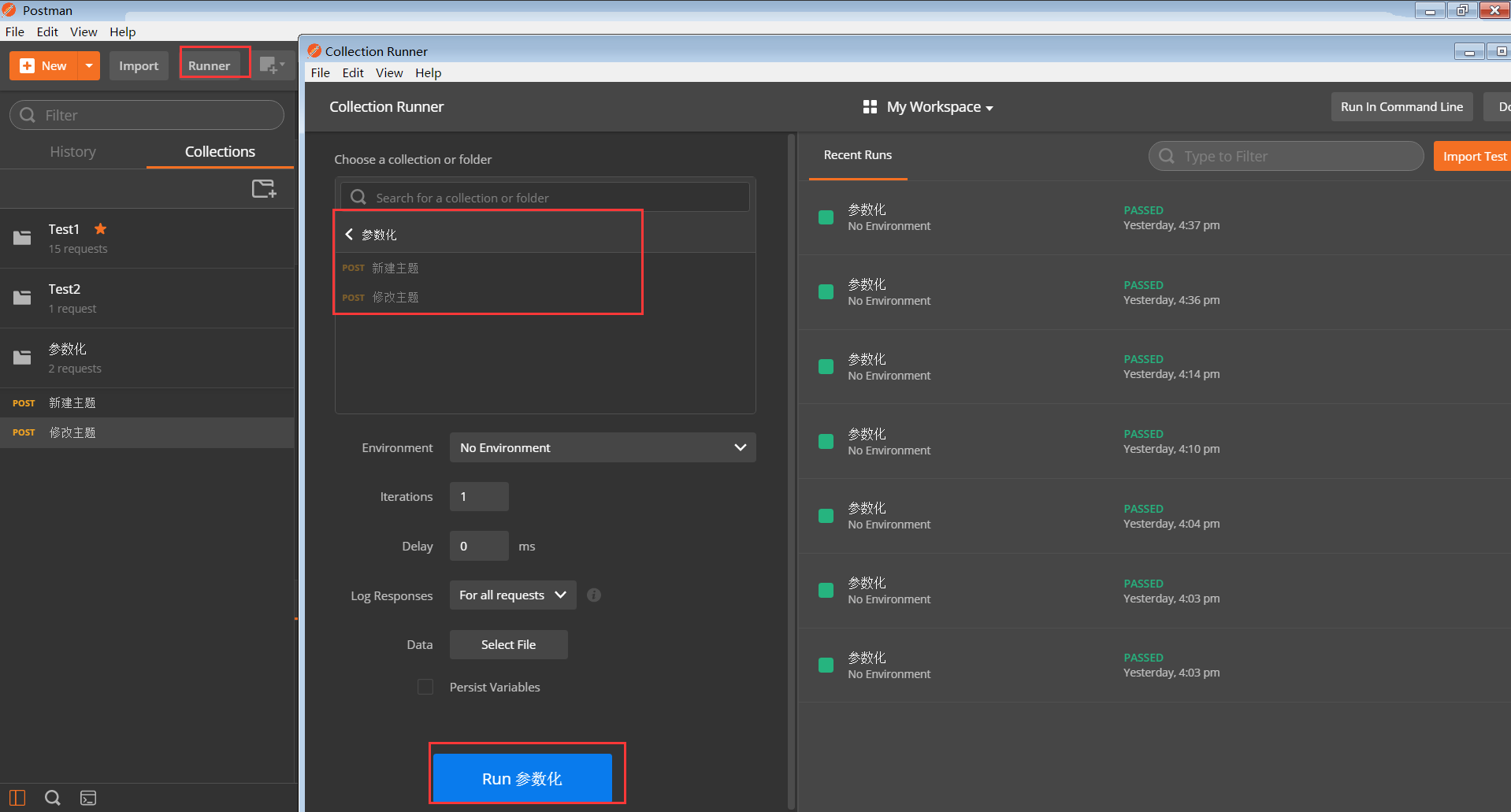The height and width of the screenshot is (812, 1511).
Task: Open the 4:37 pm recent run
Action: coord(1154,217)
